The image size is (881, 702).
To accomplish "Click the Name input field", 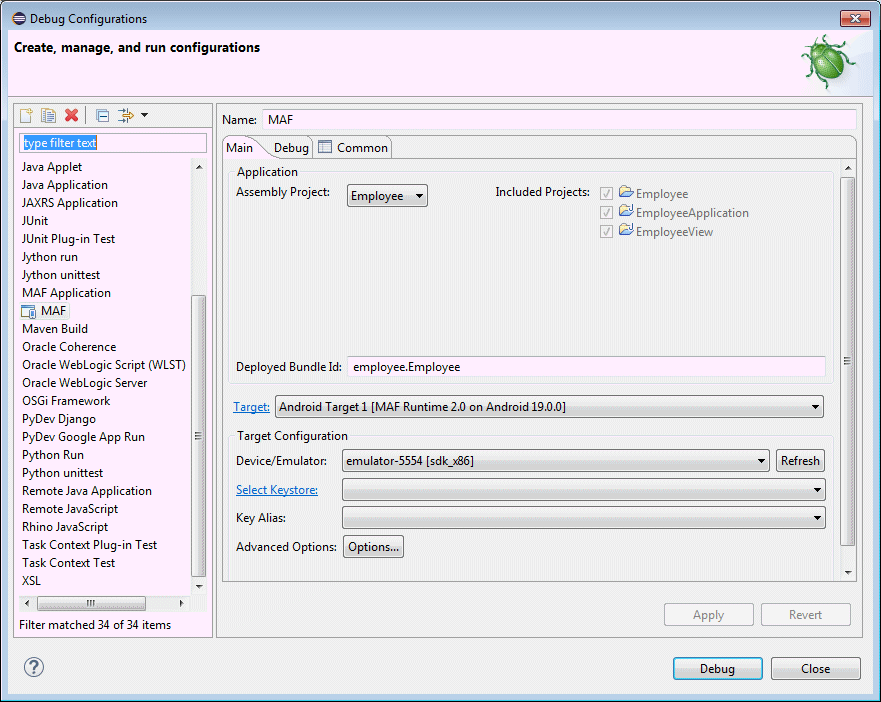I will [558, 120].
